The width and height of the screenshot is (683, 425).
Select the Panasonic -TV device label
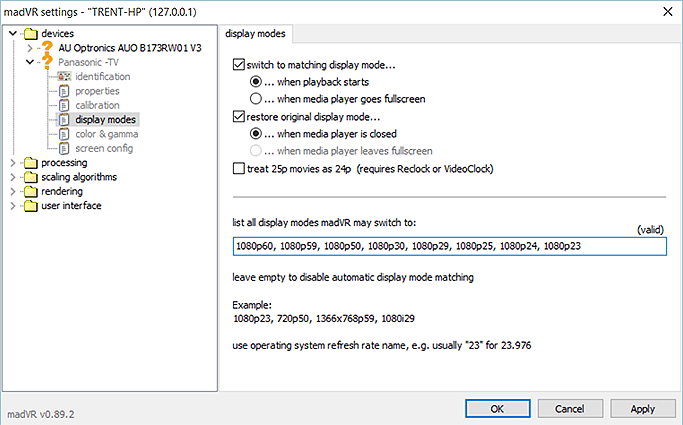88,62
